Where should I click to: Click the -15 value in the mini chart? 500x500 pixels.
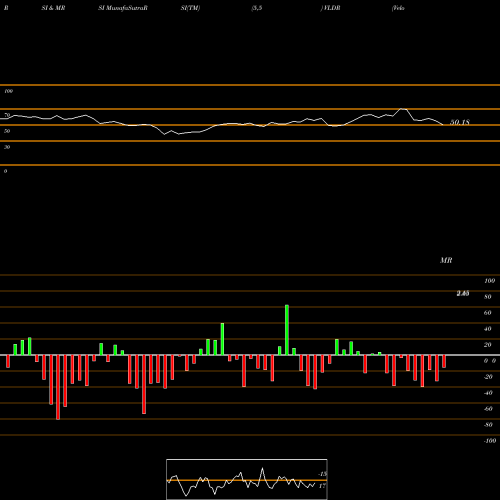(x=322, y=474)
